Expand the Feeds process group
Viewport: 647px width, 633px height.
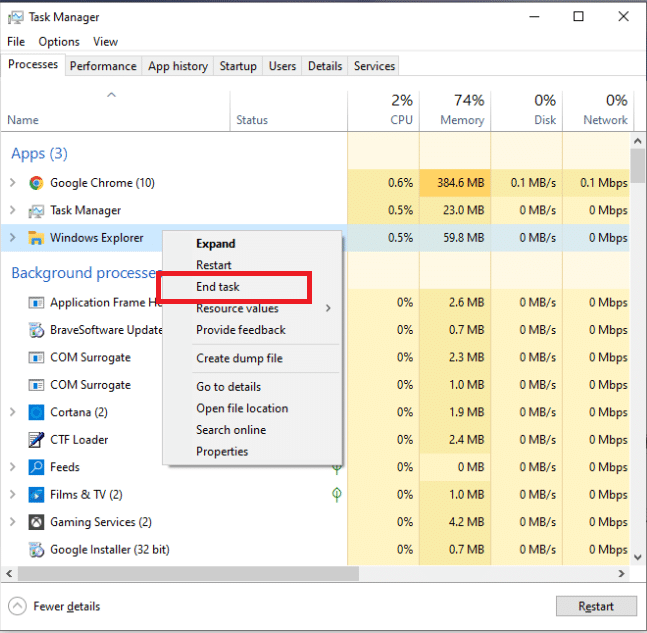point(13,467)
